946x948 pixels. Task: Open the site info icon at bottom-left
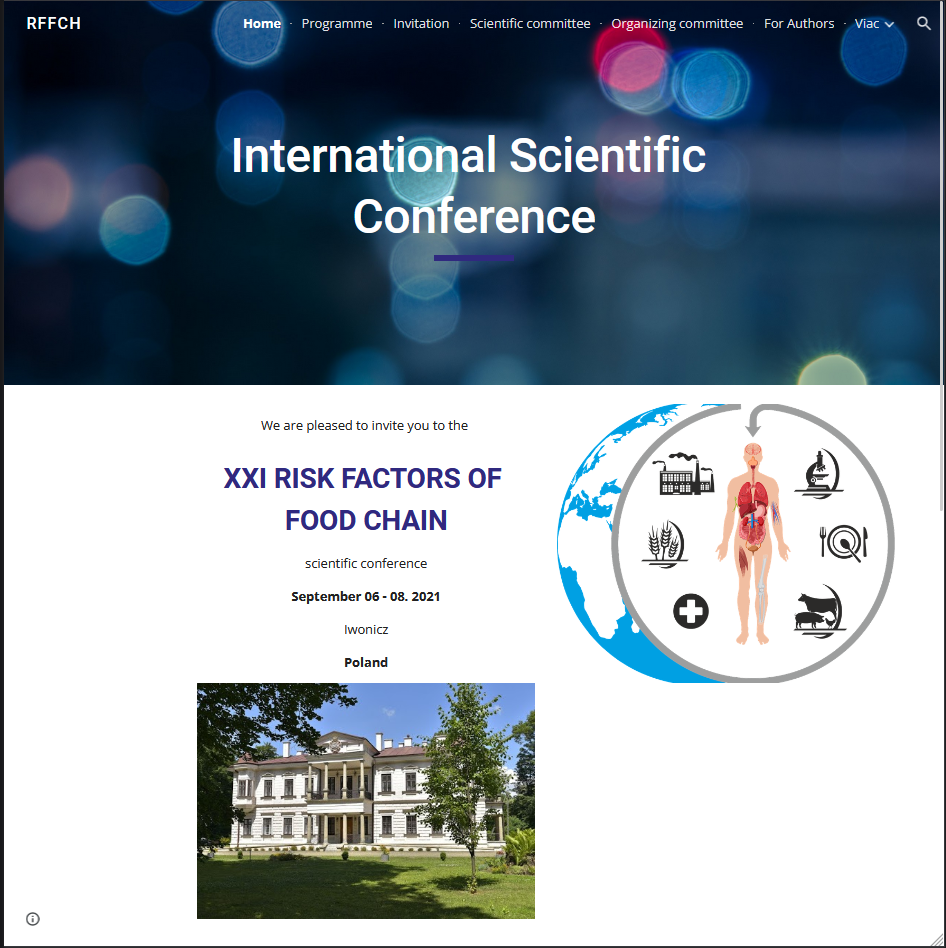33,919
